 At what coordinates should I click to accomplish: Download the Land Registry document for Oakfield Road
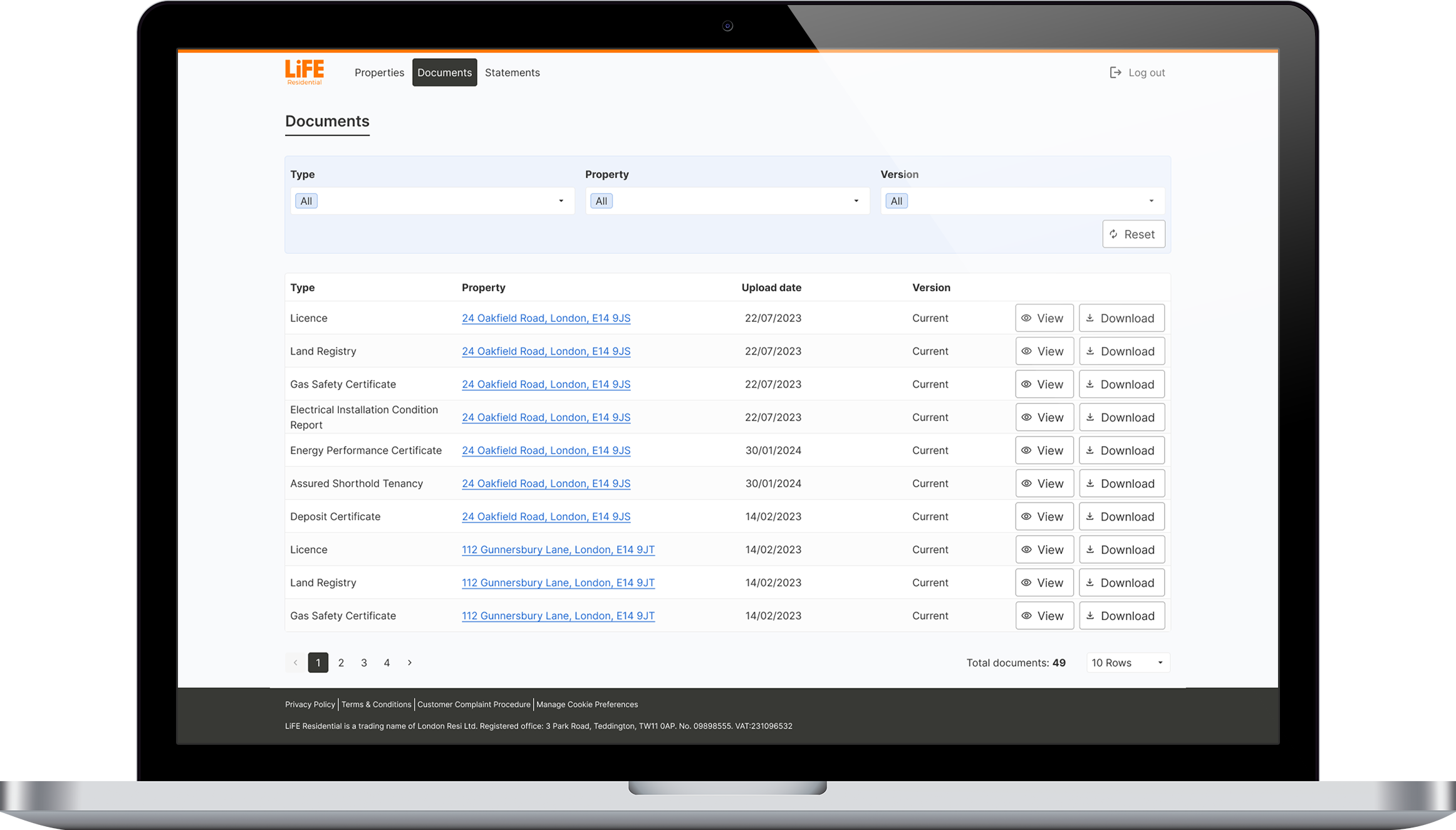click(x=1121, y=351)
